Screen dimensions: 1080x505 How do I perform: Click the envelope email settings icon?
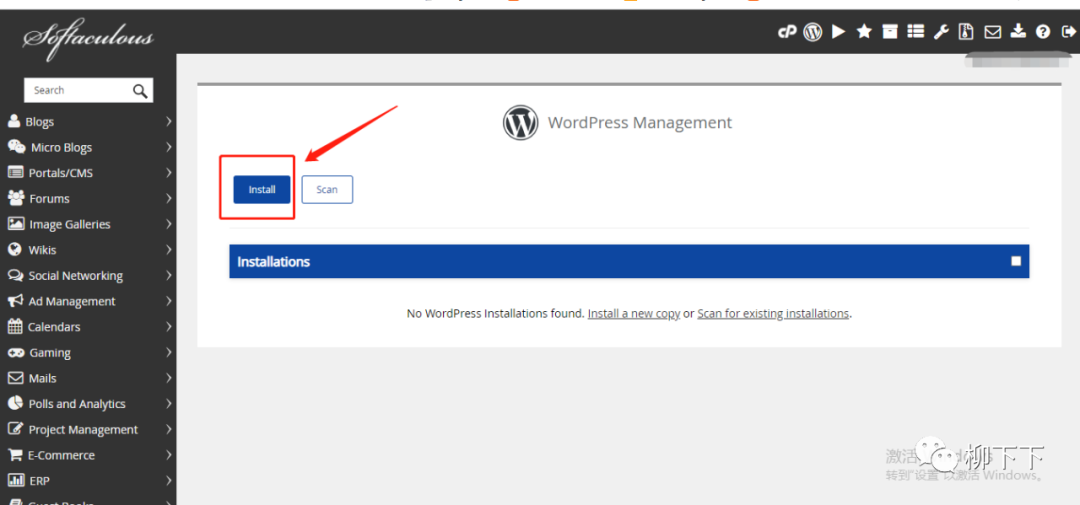point(992,32)
